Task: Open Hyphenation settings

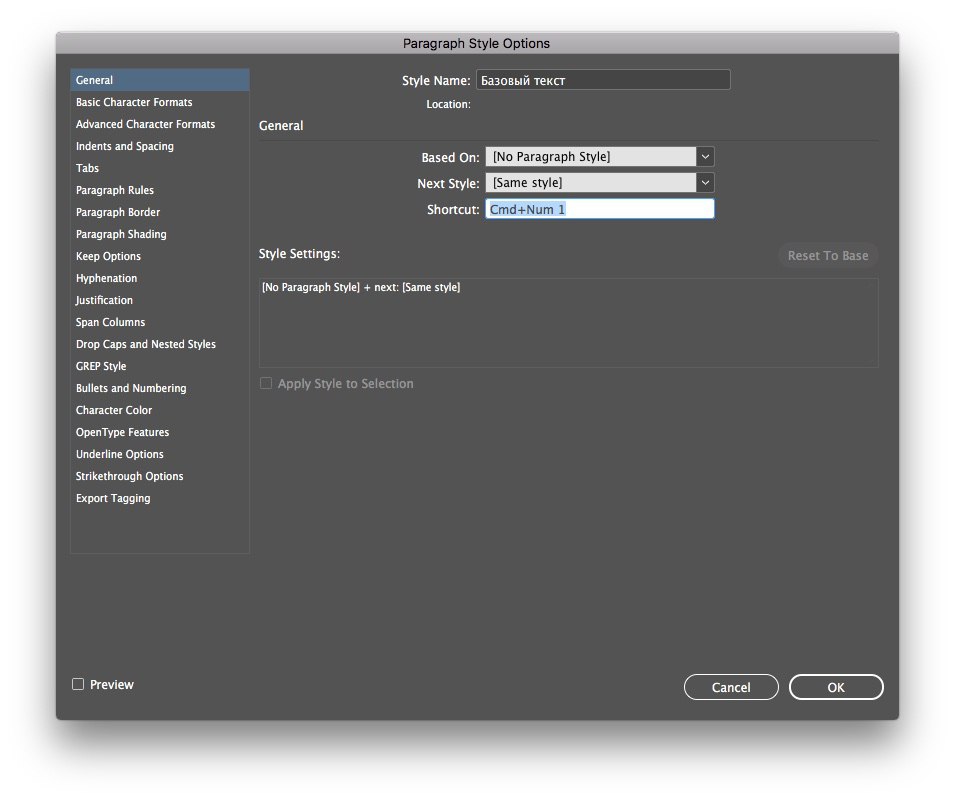Action: (160, 278)
